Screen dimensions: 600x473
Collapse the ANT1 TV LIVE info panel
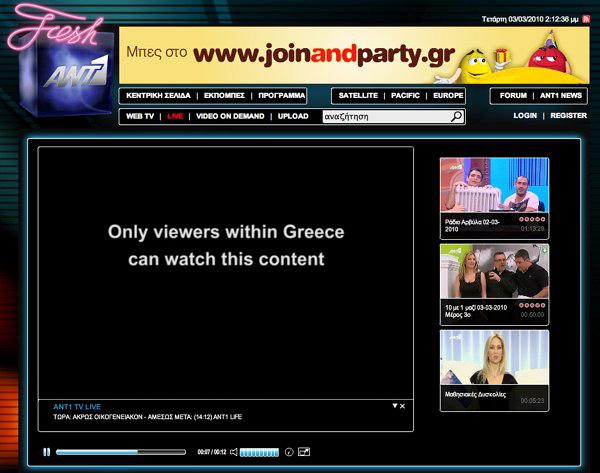point(394,406)
